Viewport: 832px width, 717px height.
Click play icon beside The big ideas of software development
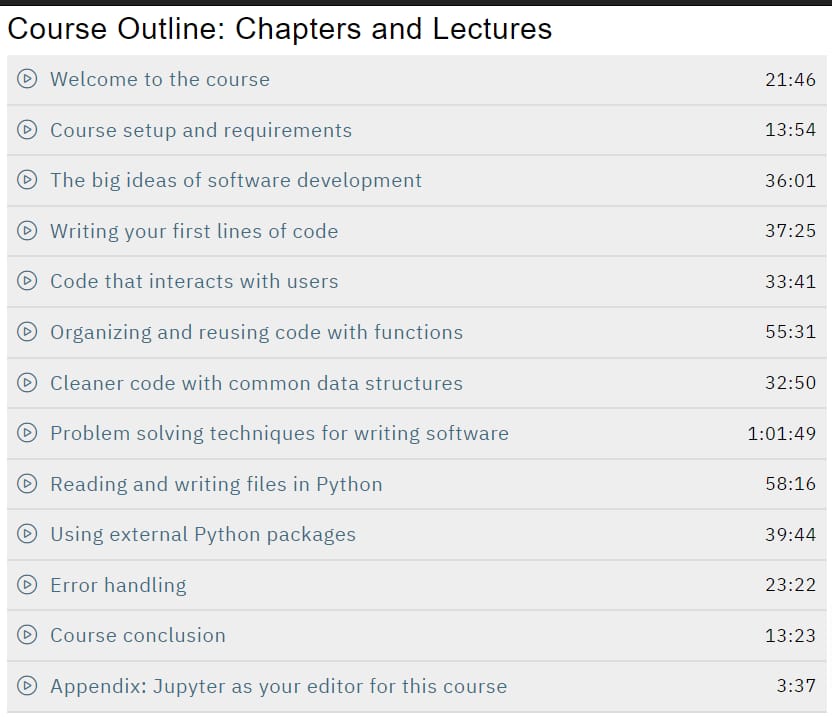pos(27,180)
